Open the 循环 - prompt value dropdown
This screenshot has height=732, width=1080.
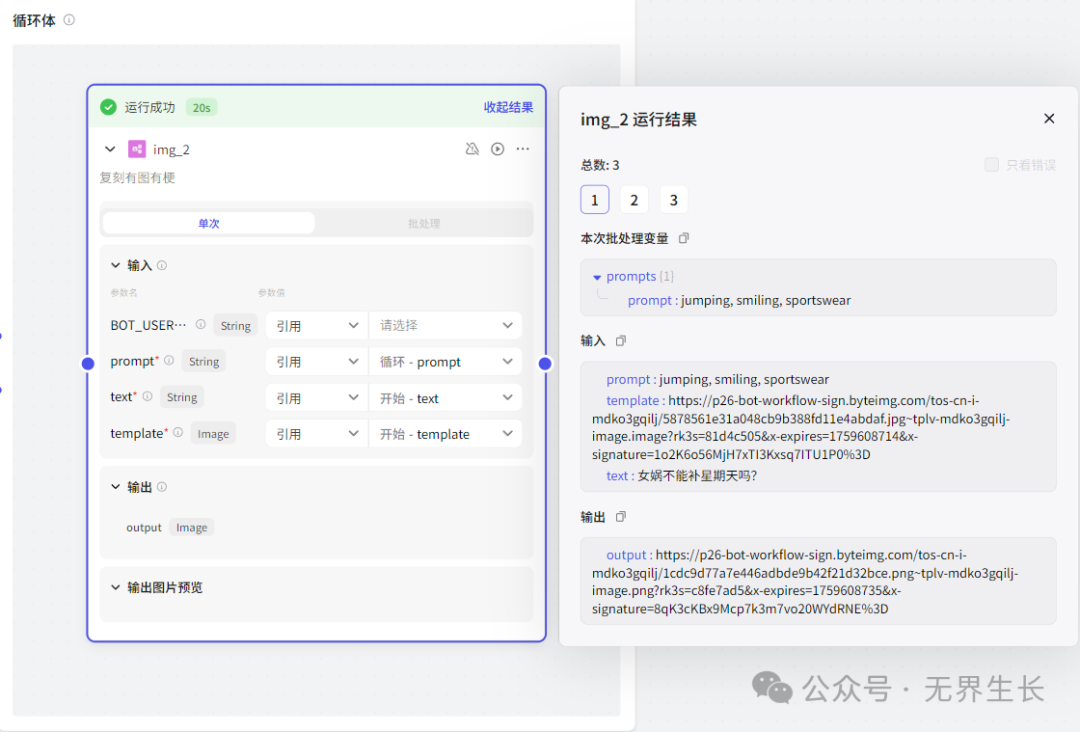point(445,362)
